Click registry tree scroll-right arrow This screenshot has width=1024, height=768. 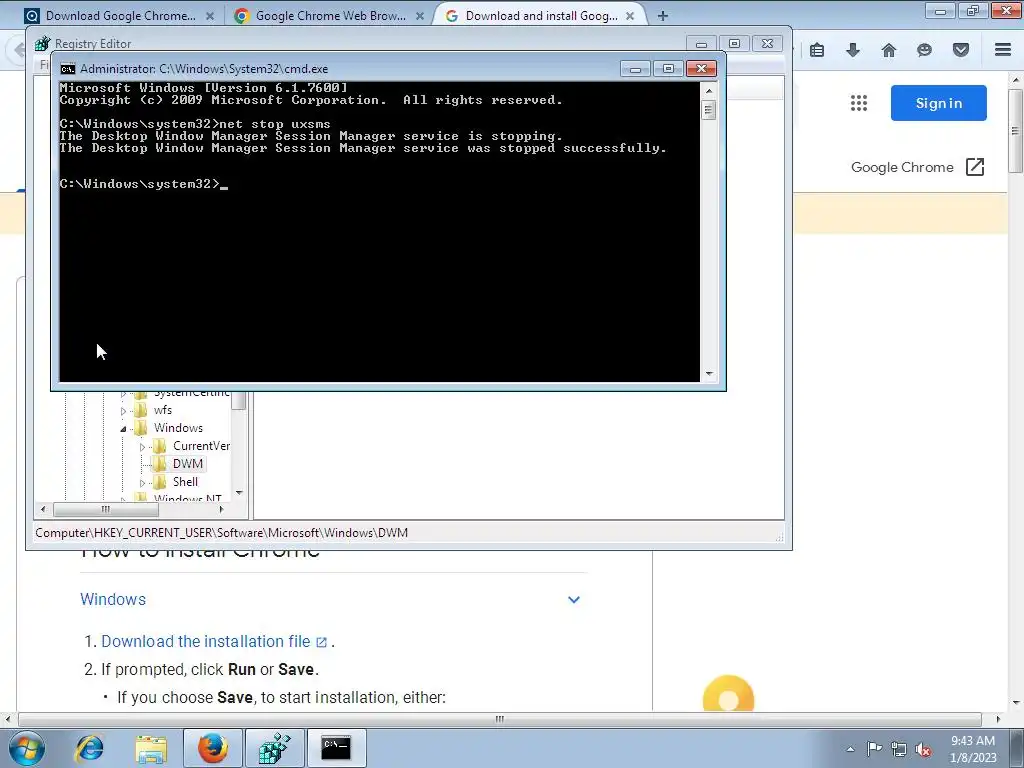(221, 509)
